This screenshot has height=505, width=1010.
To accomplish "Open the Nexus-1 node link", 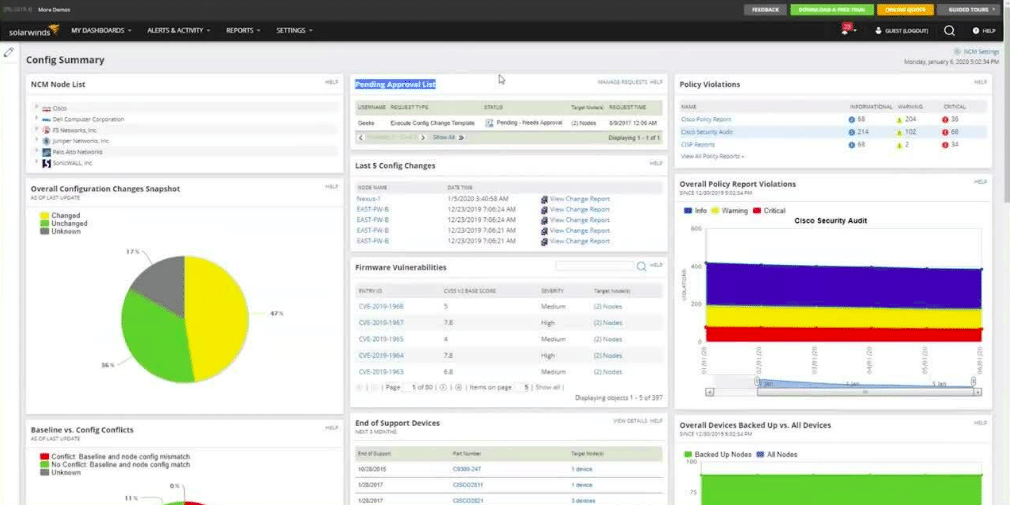I will click(x=368, y=199).
